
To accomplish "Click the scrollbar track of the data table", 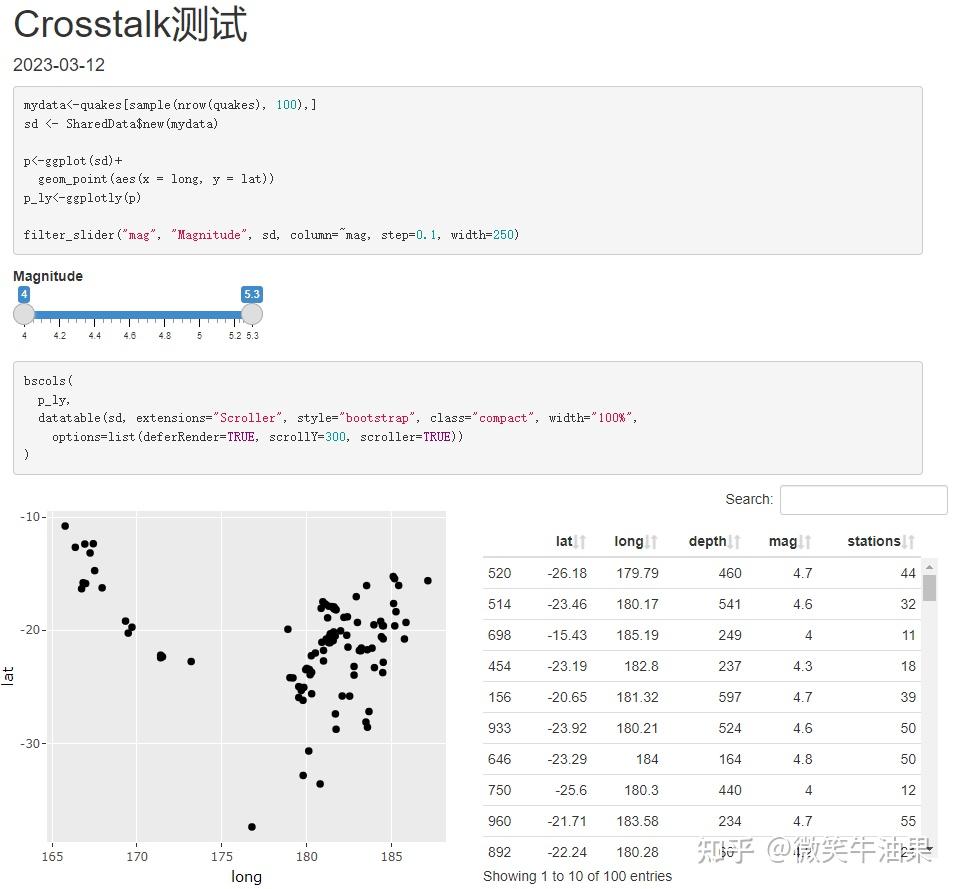I will coord(928,700).
